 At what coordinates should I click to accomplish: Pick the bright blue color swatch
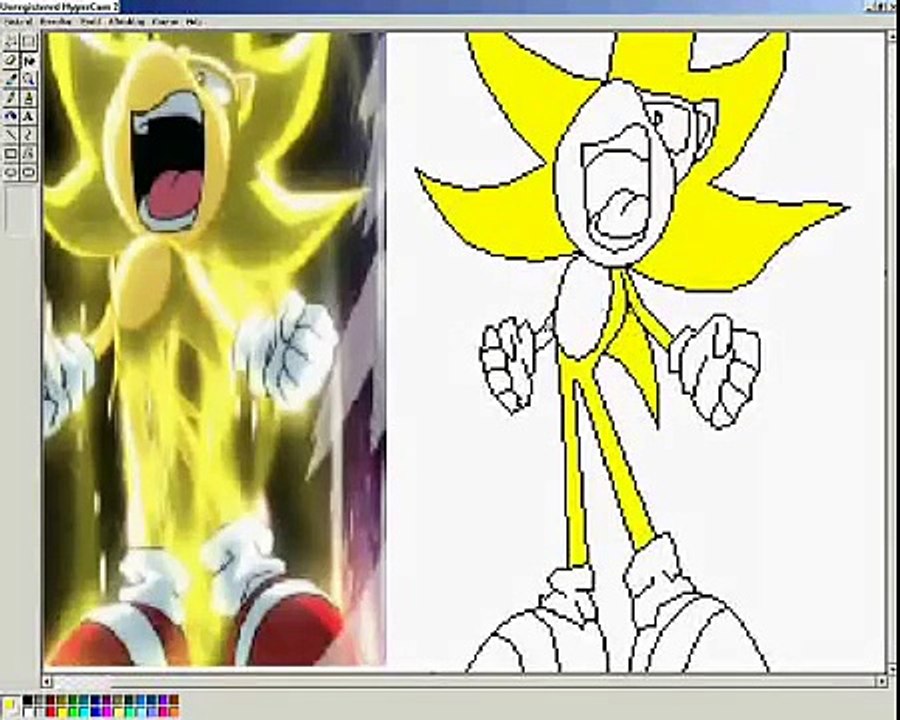click(x=95, y=711)
